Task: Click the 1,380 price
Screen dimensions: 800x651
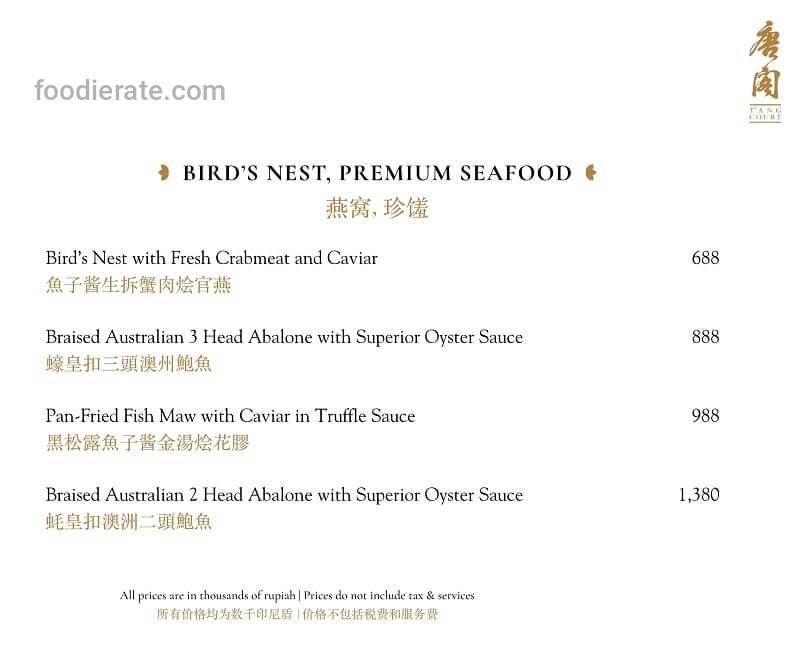Action: pos(698,495)
